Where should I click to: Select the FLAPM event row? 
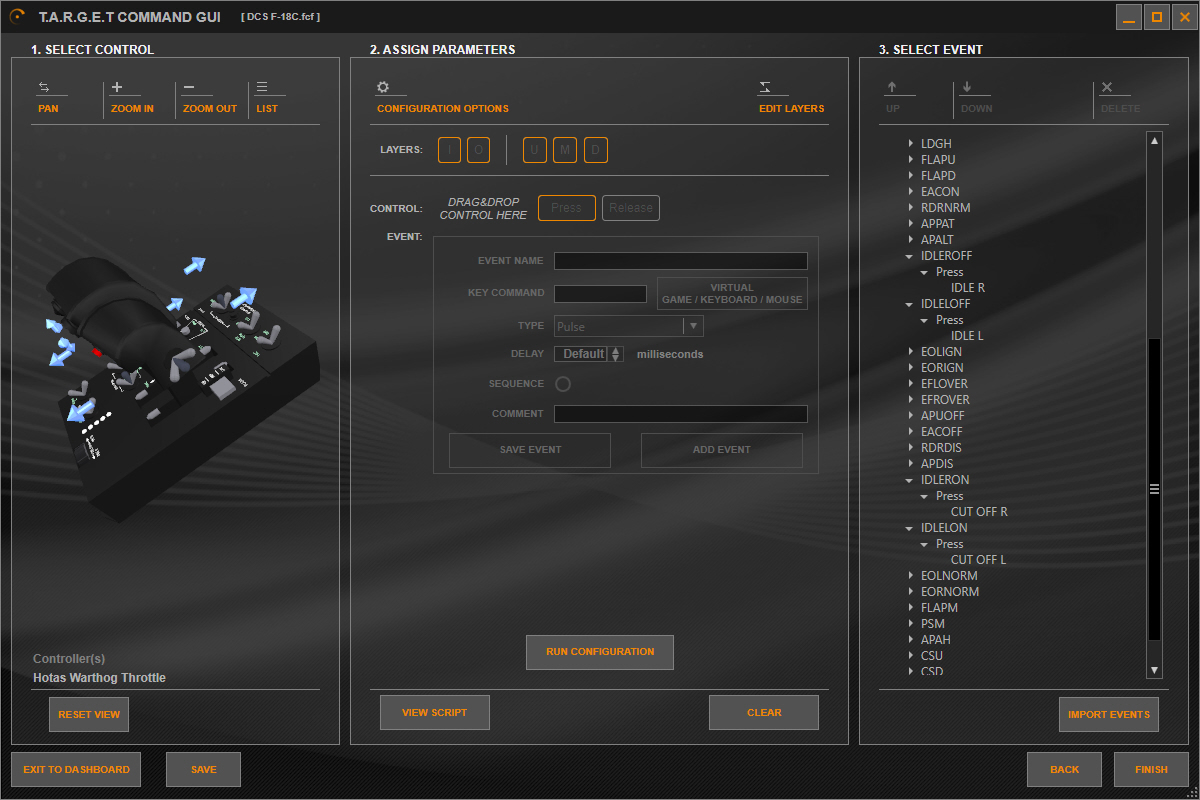(939, 608)
